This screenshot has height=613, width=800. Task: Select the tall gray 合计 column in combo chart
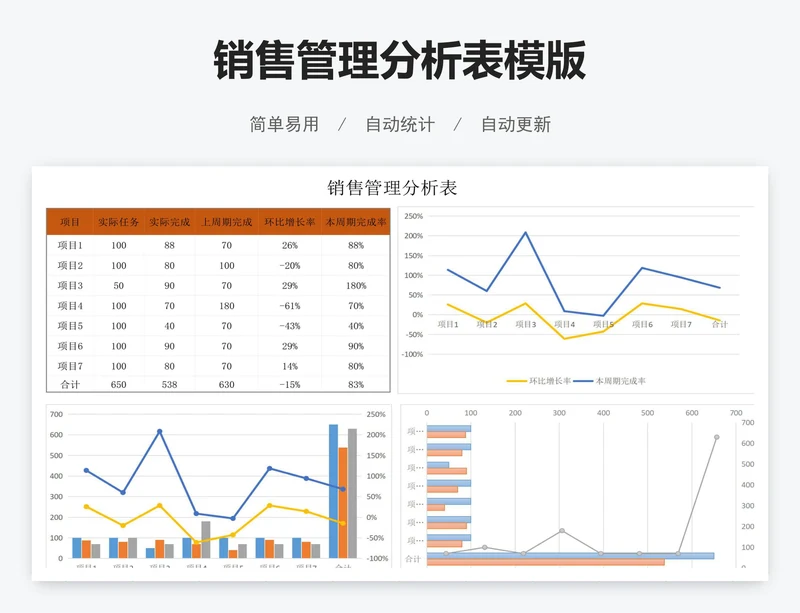(x=352, y=494)
